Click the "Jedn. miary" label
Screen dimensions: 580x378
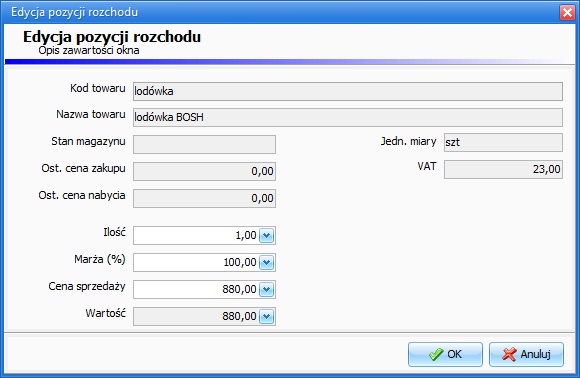click(x=408, y=141)
